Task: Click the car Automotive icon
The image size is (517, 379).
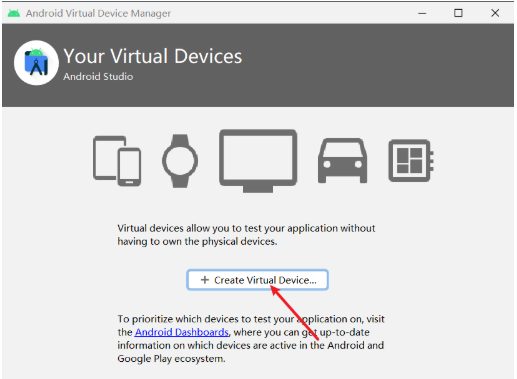Action: point(343,161)
